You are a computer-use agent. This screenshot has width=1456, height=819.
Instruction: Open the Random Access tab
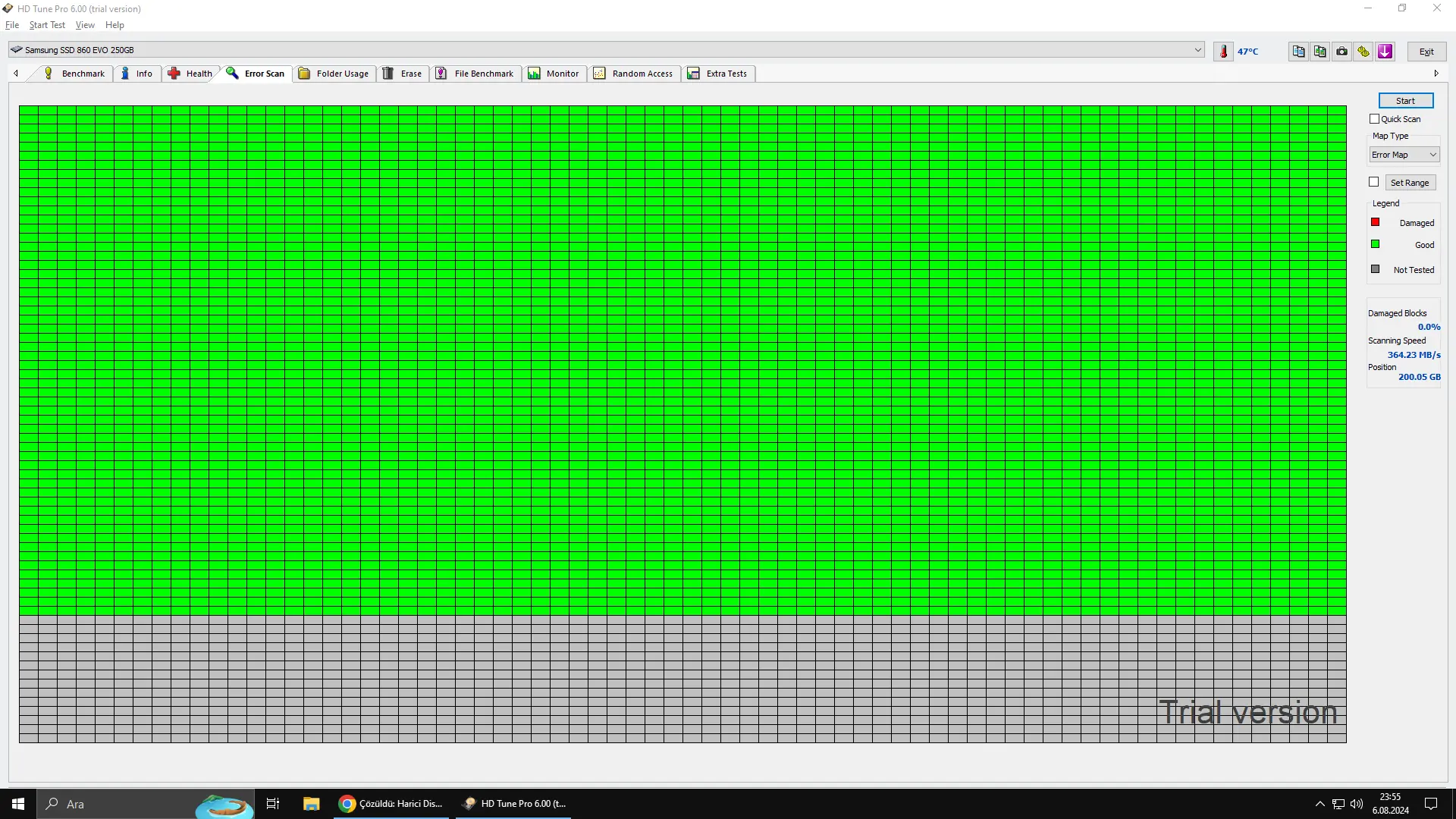pyautogui.click(x=633, y=74)
